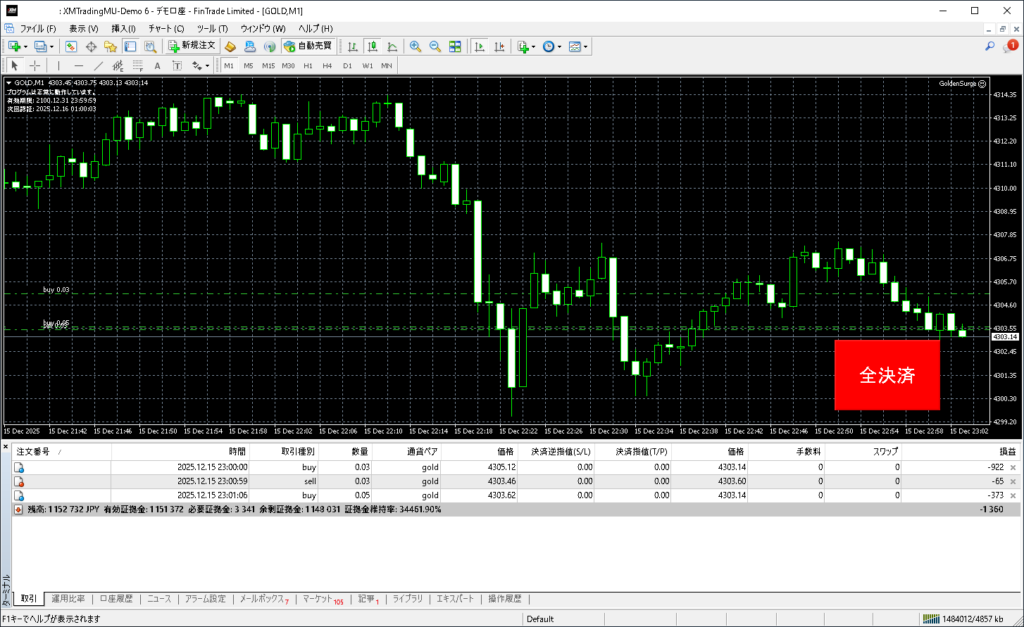Expand the chart periods clock dropdown
Screen dimensions: 1024x627
561,46
